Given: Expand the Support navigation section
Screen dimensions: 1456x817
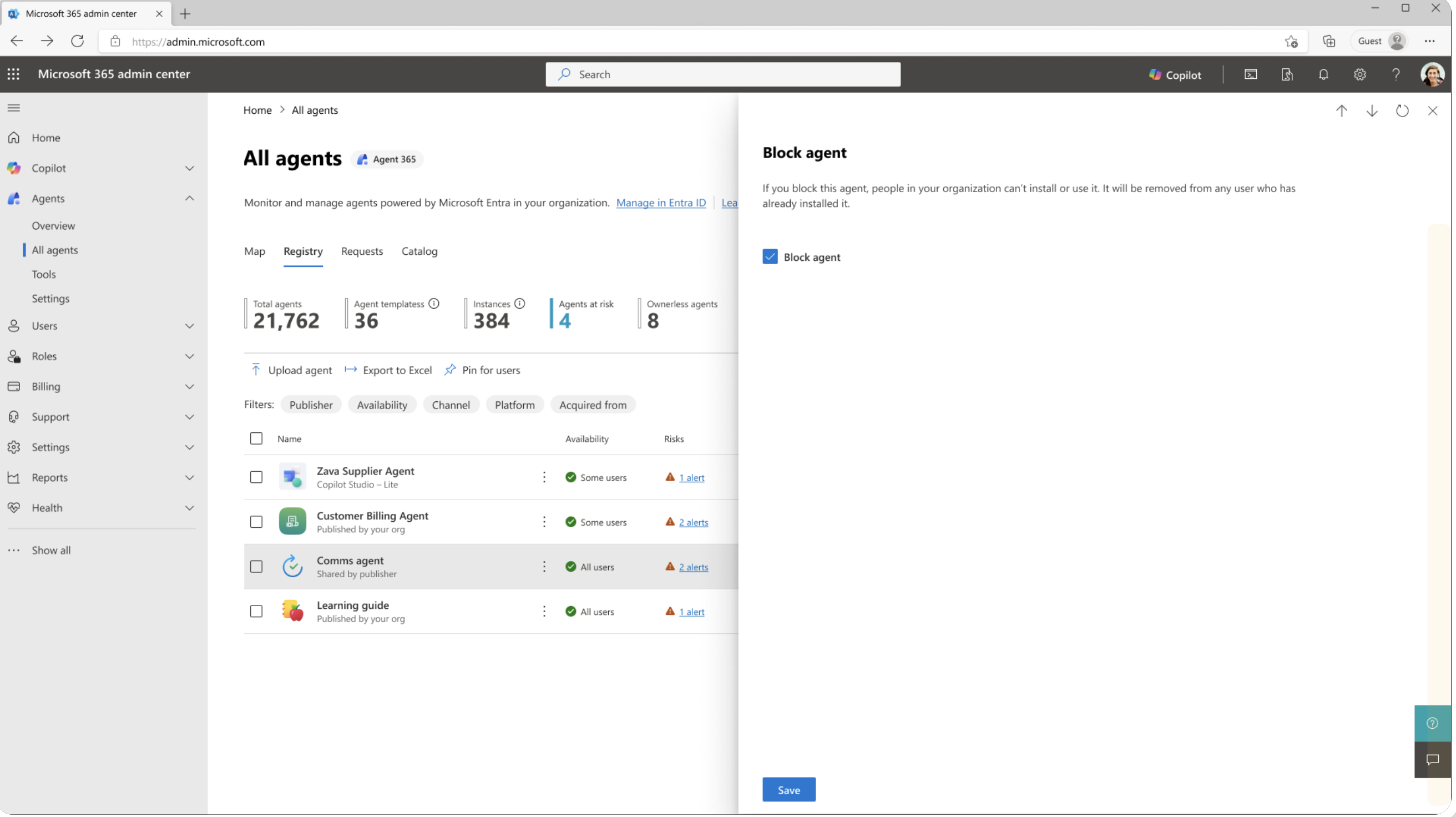Looking at the screenshot, I should coord(190,417).
